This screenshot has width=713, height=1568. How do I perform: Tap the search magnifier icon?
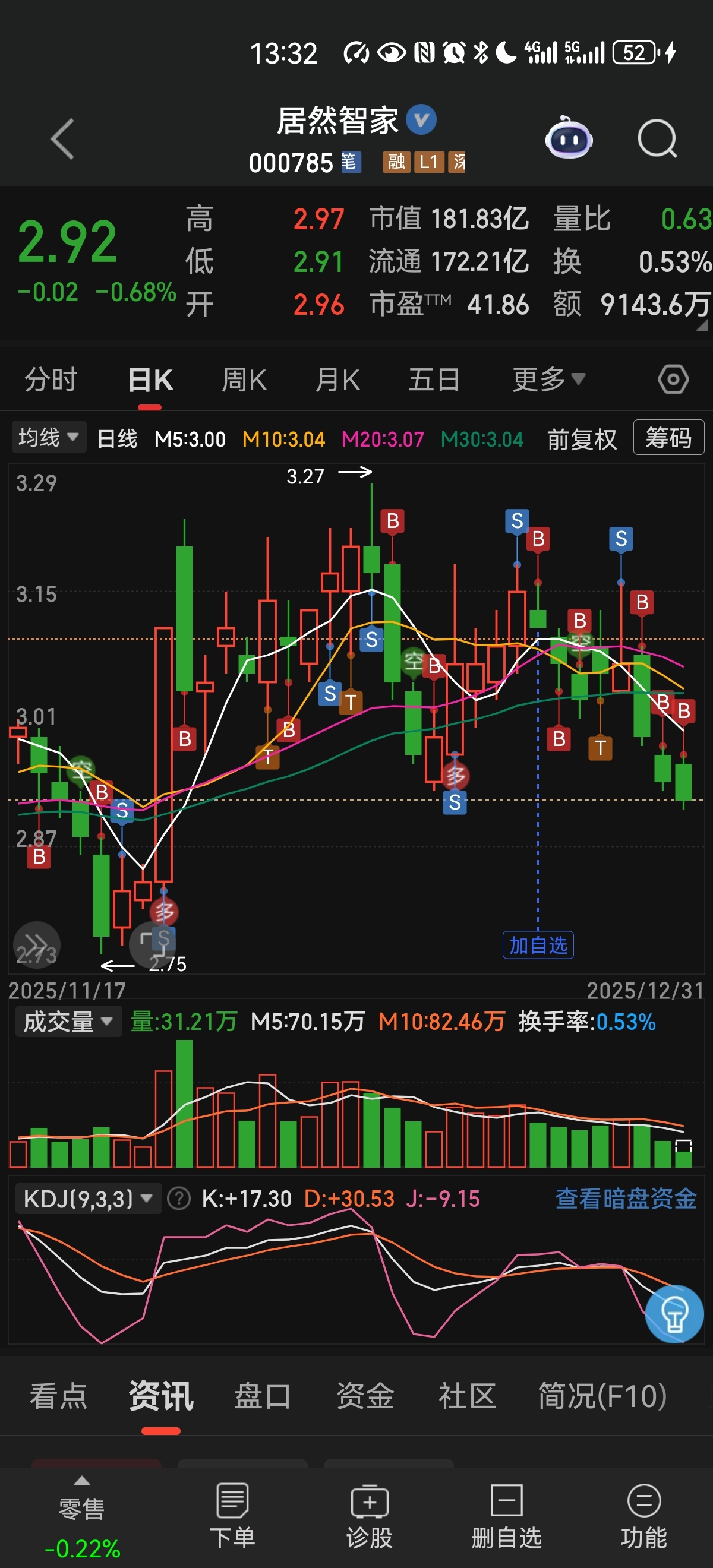657,139
